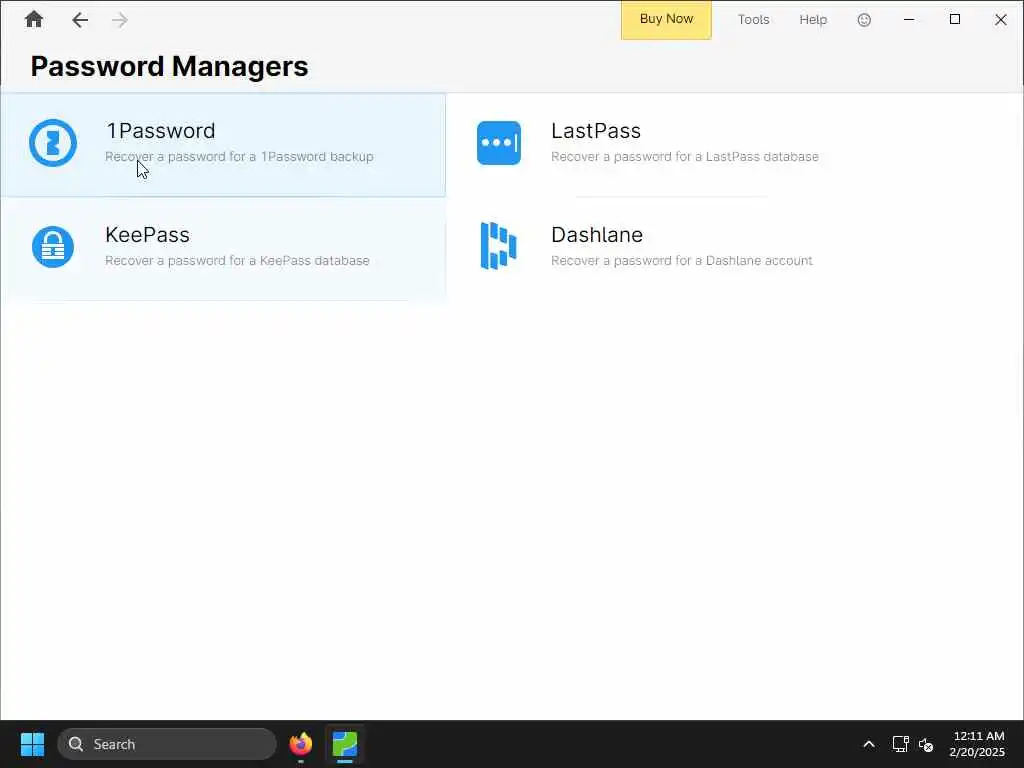Select the KeePass title text

148,234
